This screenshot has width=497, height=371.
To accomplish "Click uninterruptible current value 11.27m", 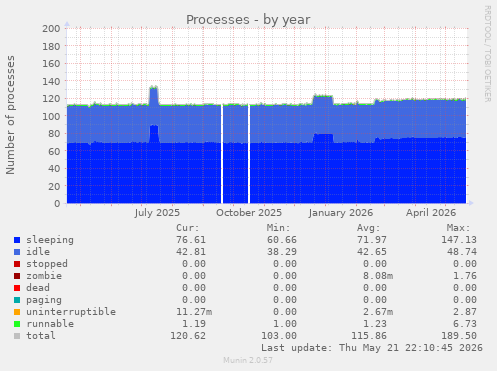I will coord(194,312).
